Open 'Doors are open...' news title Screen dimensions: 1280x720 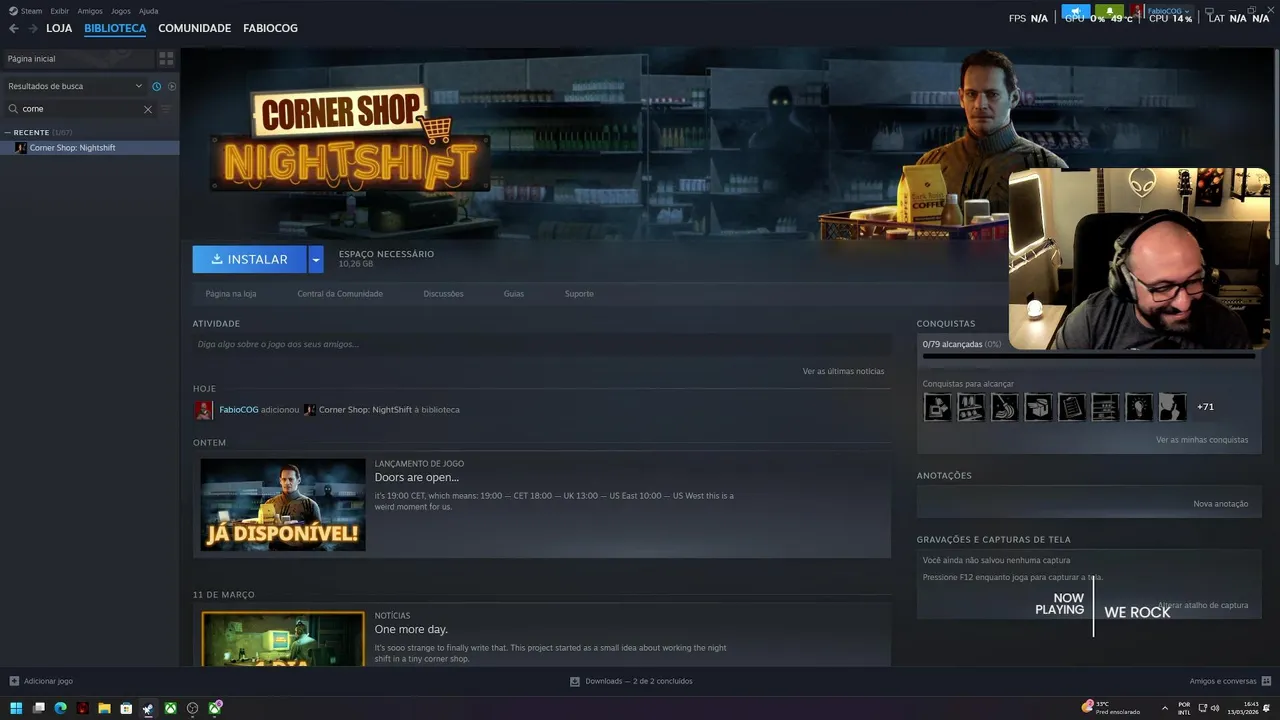[417, 477]
